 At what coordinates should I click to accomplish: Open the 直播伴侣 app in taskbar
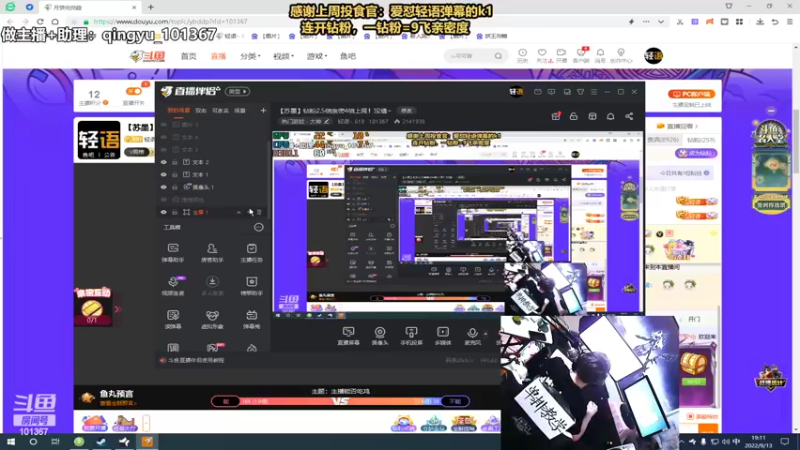click(147, 442)
